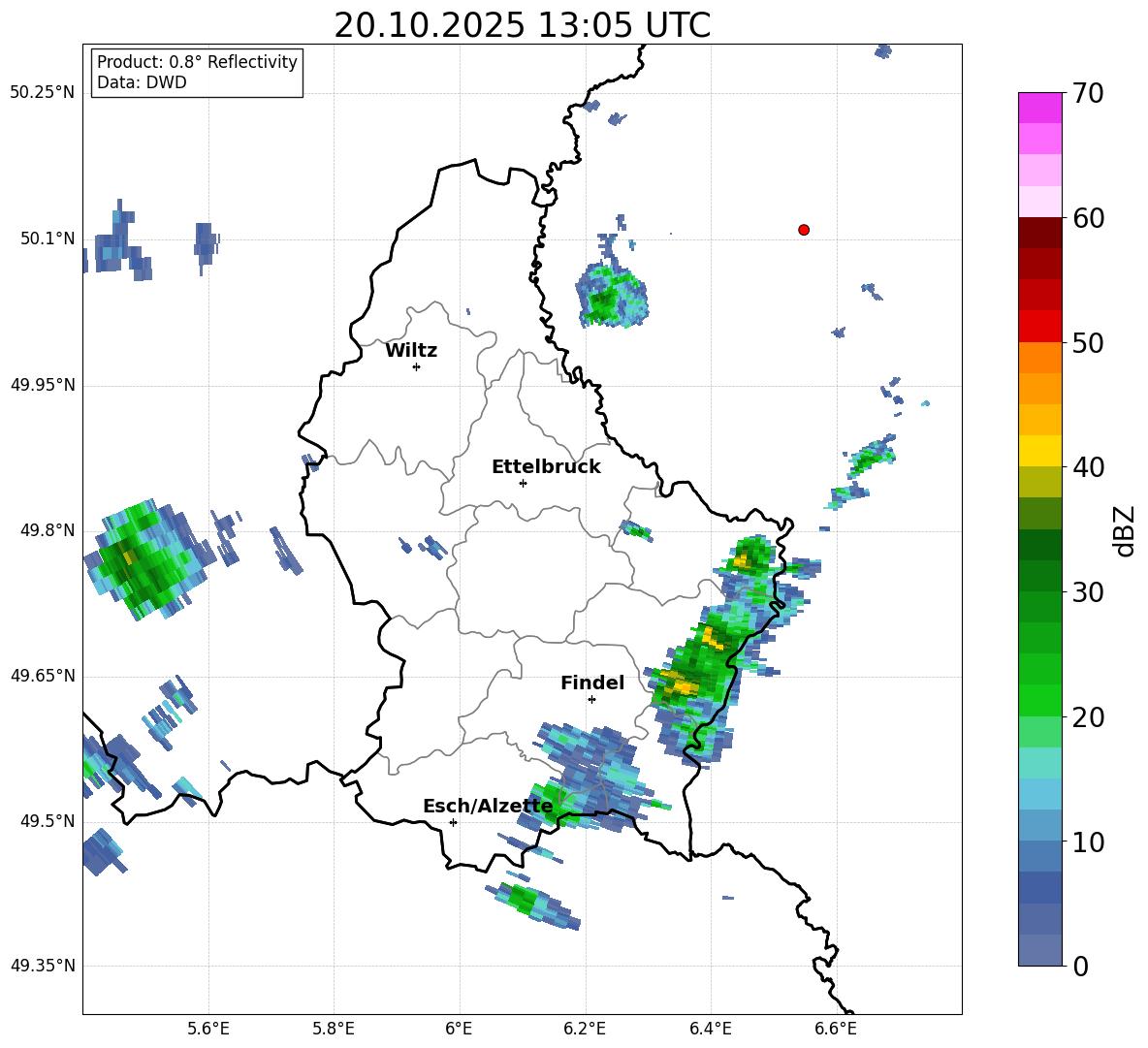Click the red dot radar marker
Screen dimensions: 1148x1048
tap(804, 230)
